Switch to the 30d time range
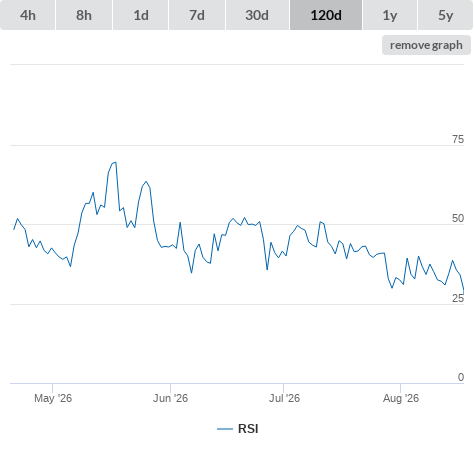Screen dimensions: 474x455 257,15
